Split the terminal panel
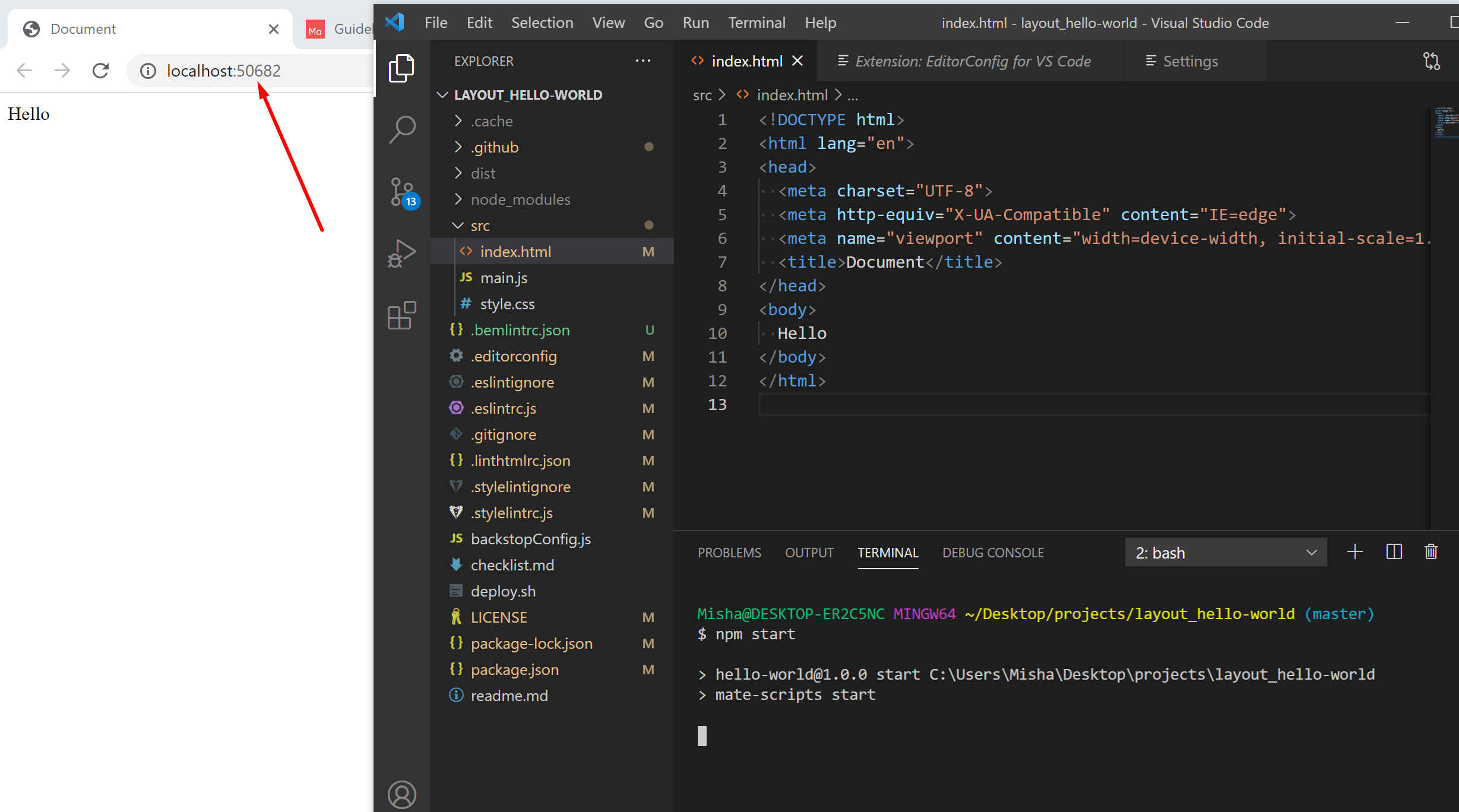This screenshot has width=1459, height=812. [1394, 552]
